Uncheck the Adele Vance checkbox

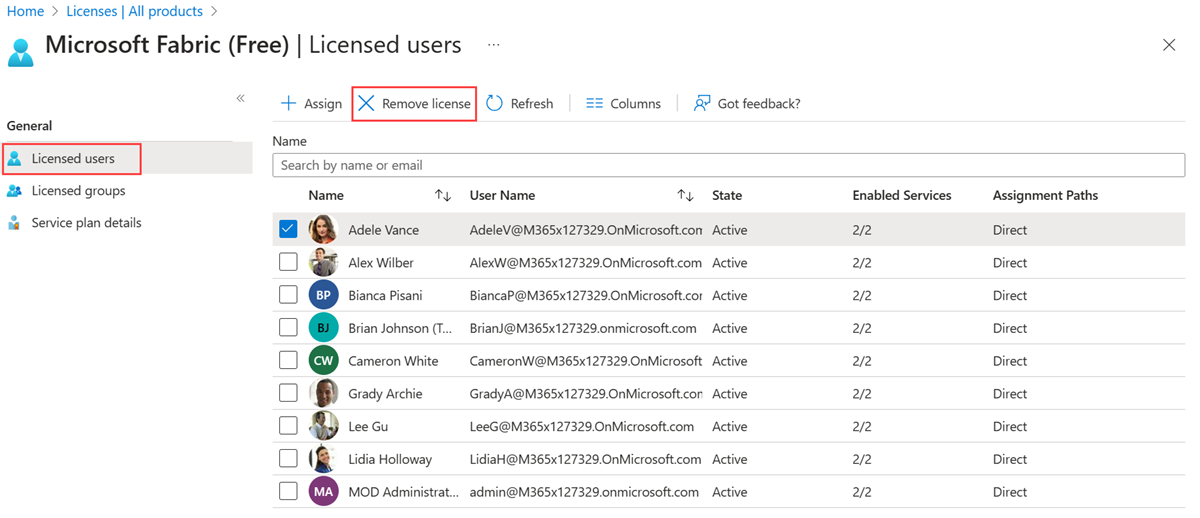pos(288,229)
